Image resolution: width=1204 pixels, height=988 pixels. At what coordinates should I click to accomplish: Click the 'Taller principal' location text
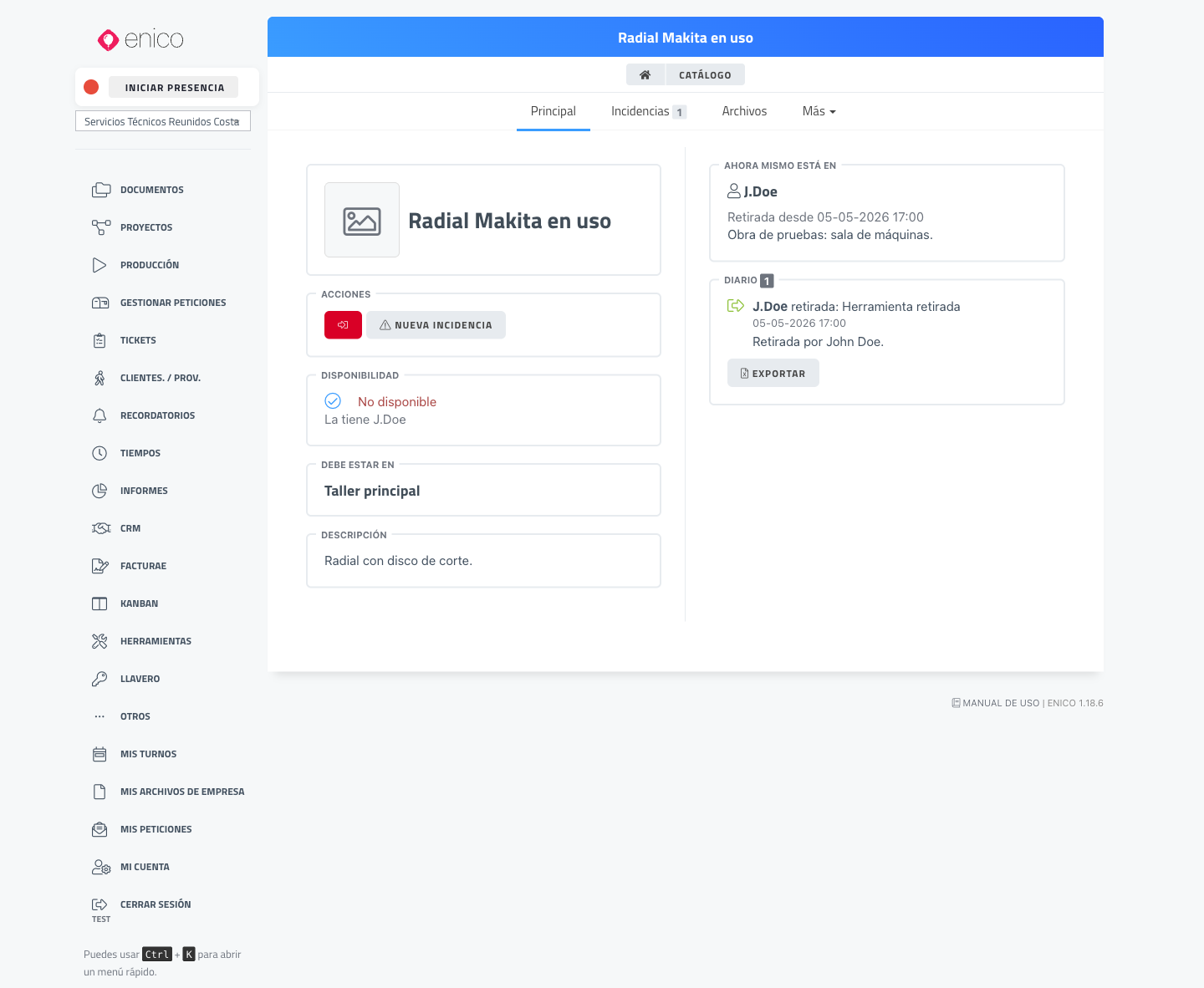point(372,491)
